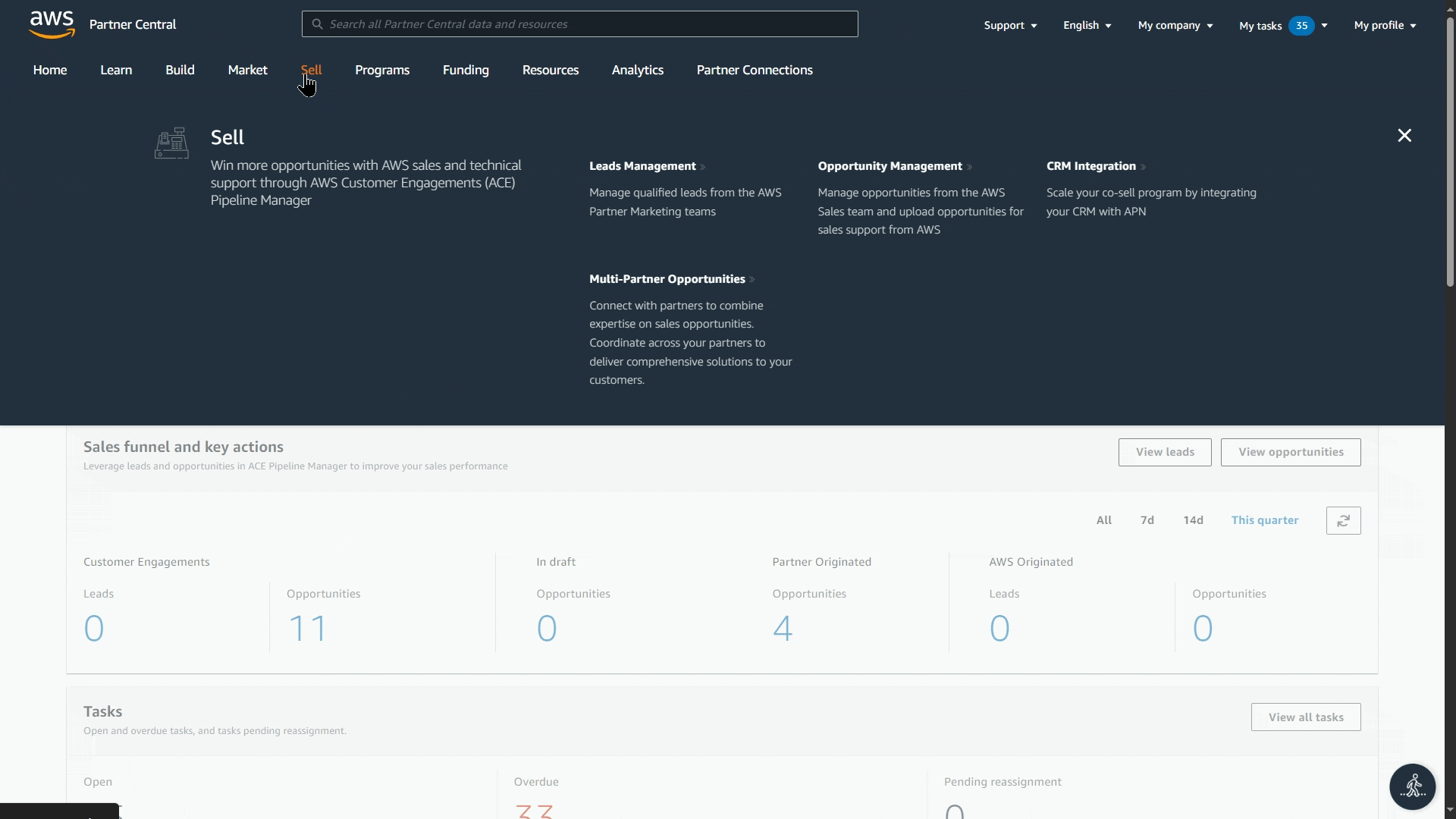The width and height of the screenshot is (1456, 819).
Task: Click the refresh icon in sales funnel
Action: [1343, 521]
